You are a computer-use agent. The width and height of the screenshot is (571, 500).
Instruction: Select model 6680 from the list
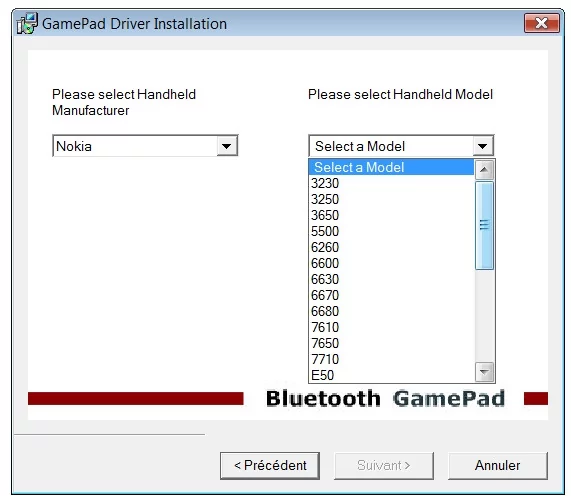[391, 311]
